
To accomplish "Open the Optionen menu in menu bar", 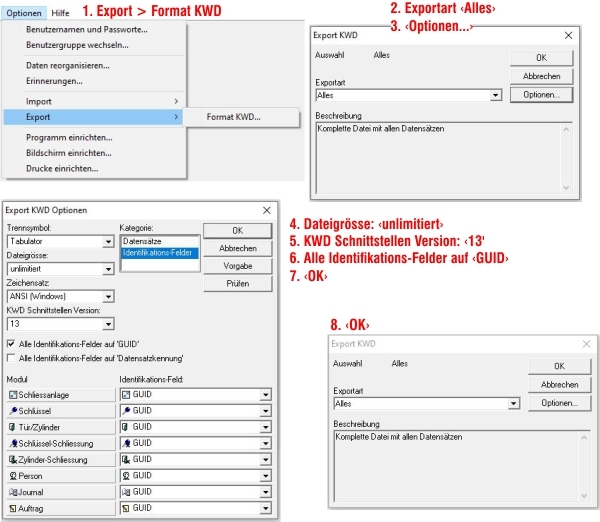I will pos(22,13).
